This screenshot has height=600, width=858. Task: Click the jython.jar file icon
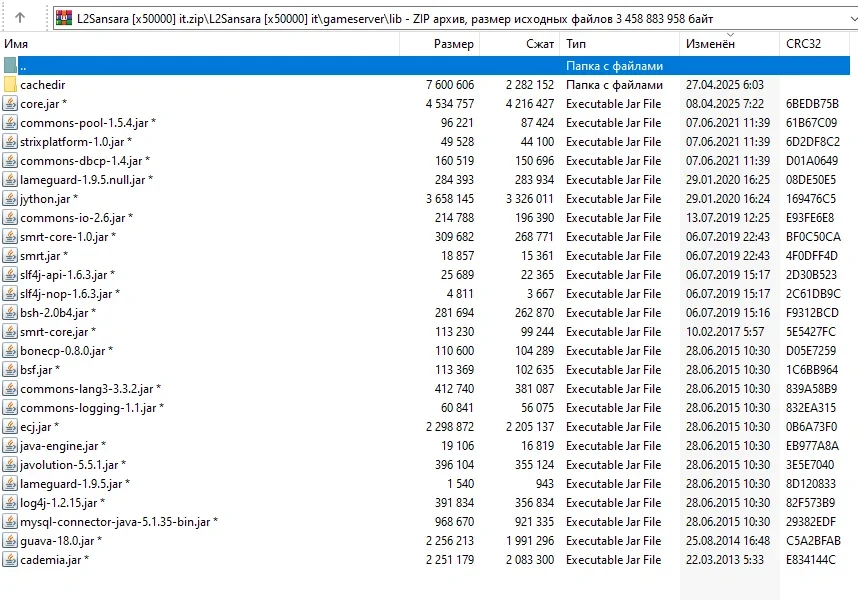click(10, 199)
